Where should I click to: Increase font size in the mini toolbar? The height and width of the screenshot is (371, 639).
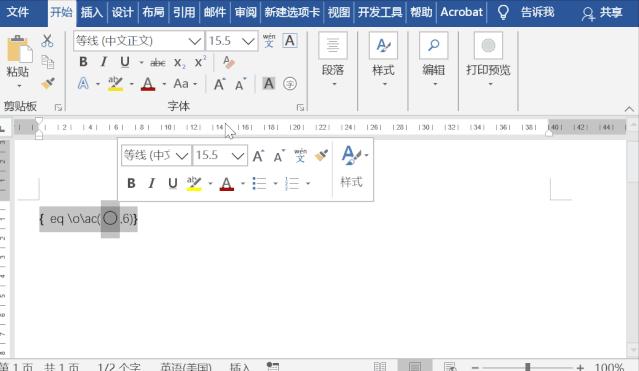(x=258, y=156)
